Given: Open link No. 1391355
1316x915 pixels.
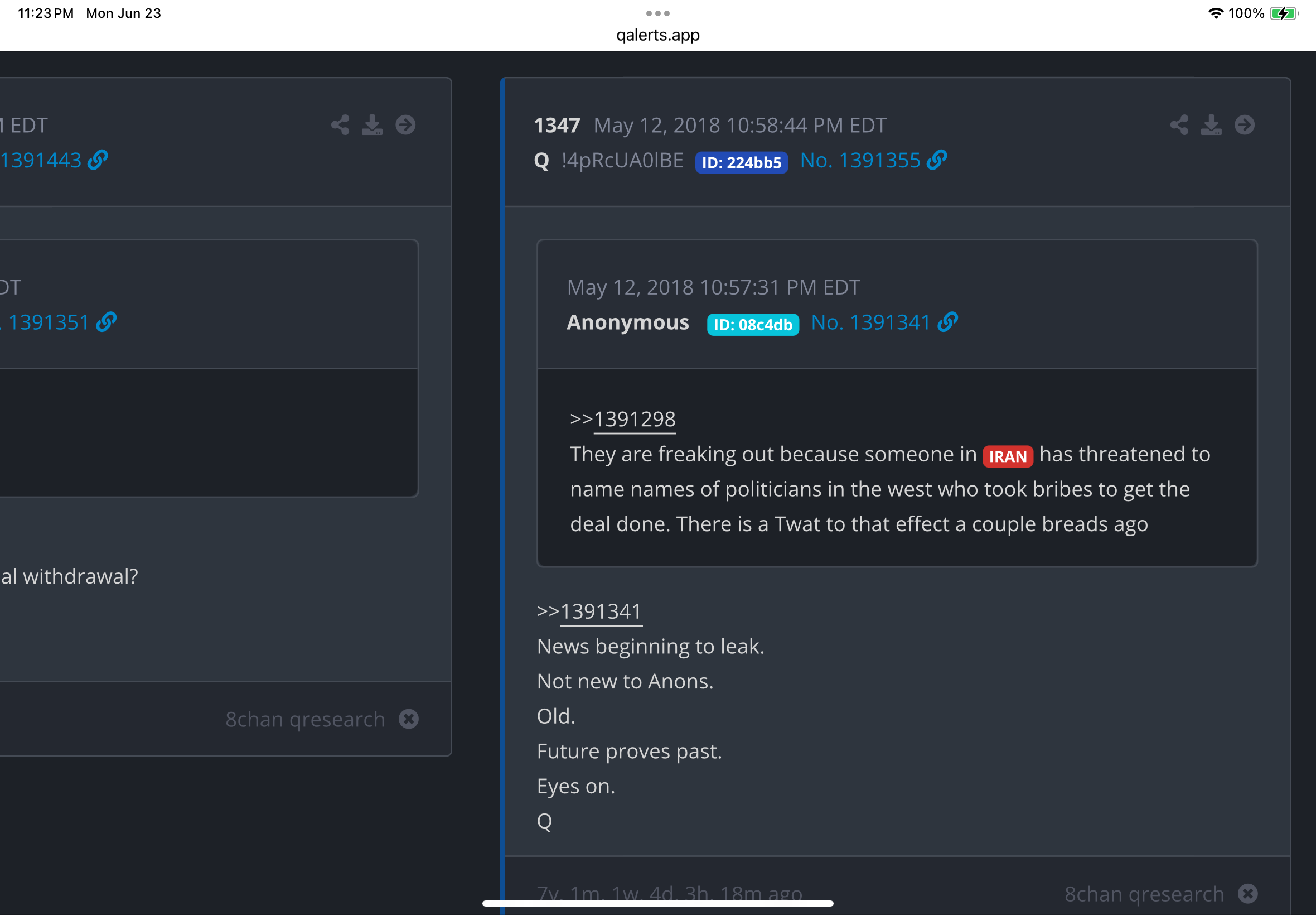Looking at the screenshot, I should pyautogui.click(x=873, y=161).
